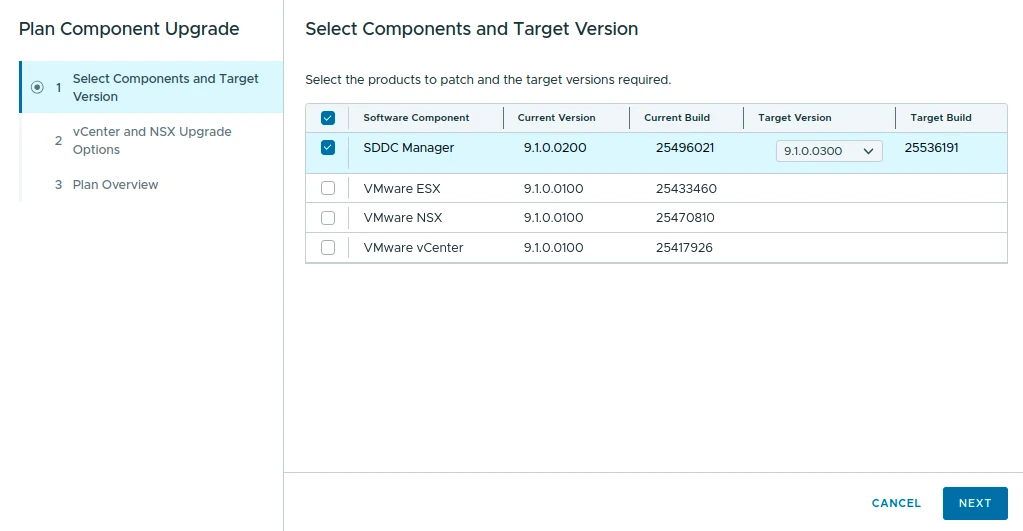Viewport: 1023px width, 531px height.
Task: Select the VMware vCenter component name
Action: coord(413,248)
